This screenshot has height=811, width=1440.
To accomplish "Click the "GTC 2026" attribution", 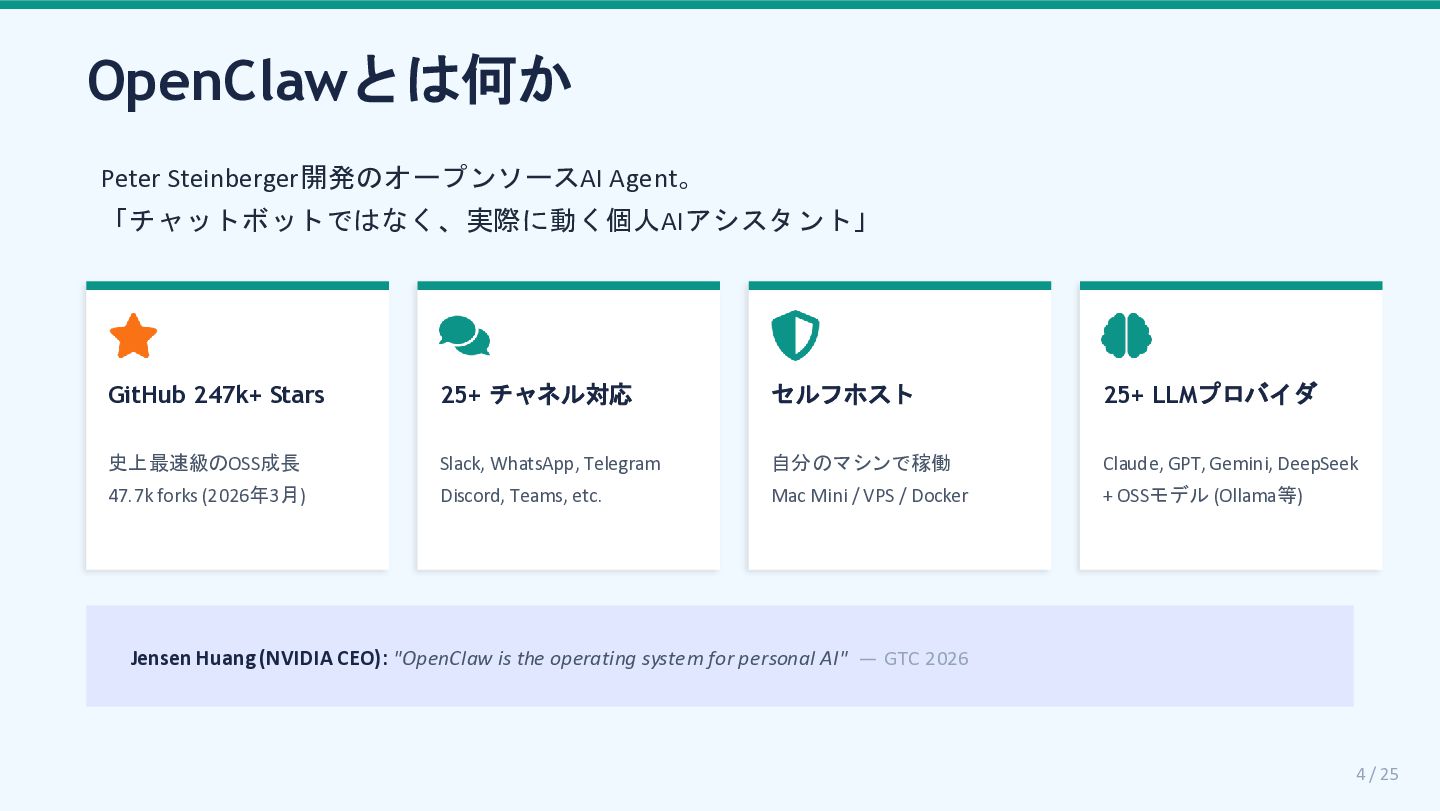I will click(x=925, y=659).
